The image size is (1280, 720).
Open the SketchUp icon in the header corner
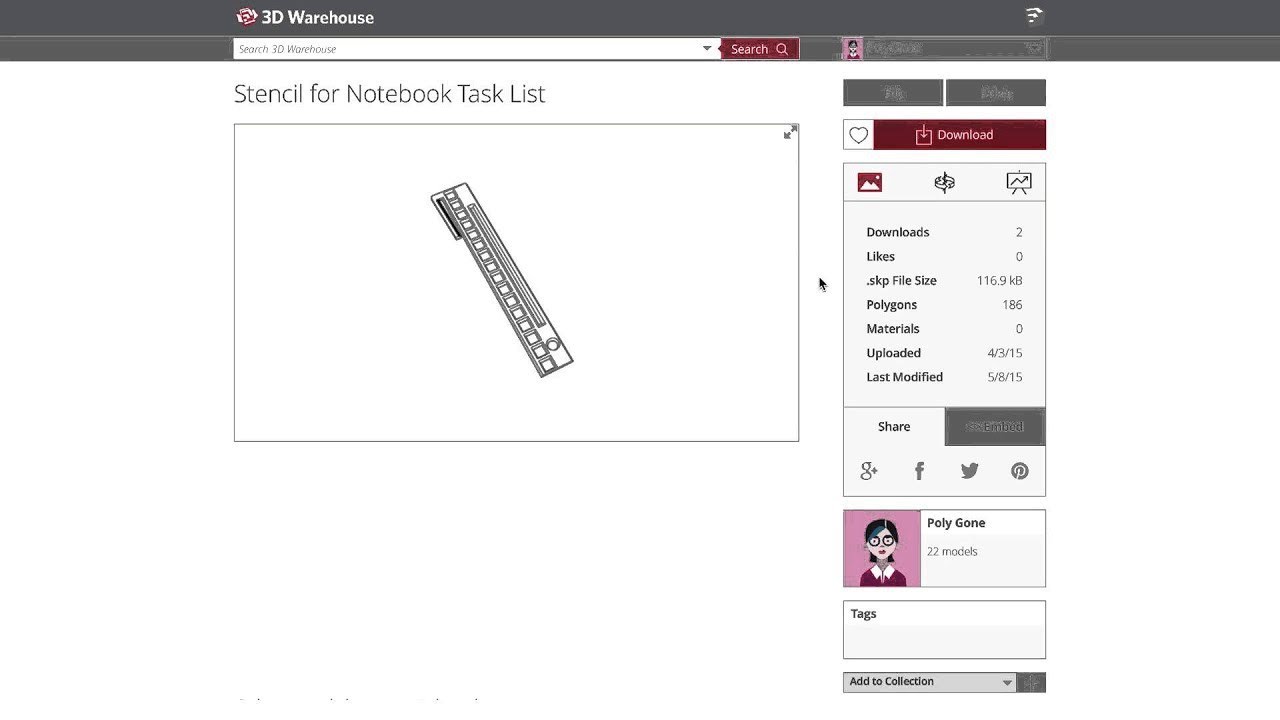(x=1034, y=16)
